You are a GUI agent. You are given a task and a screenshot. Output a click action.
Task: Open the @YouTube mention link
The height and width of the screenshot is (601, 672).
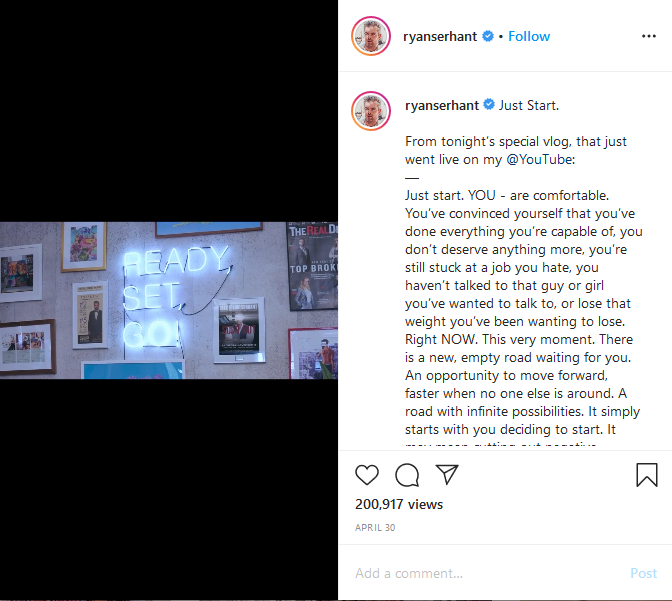click(539, 159)
